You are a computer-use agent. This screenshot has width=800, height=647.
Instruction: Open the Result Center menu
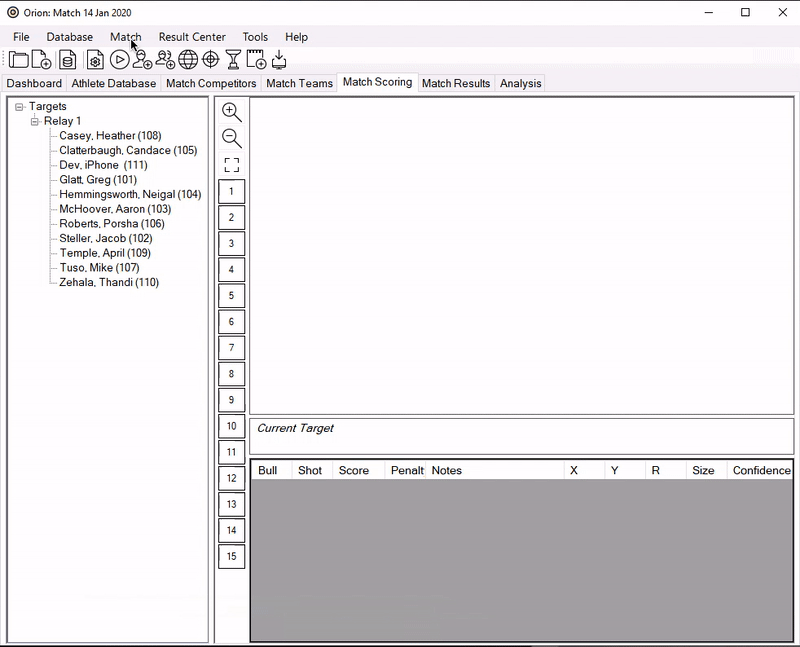coord(192,37)
